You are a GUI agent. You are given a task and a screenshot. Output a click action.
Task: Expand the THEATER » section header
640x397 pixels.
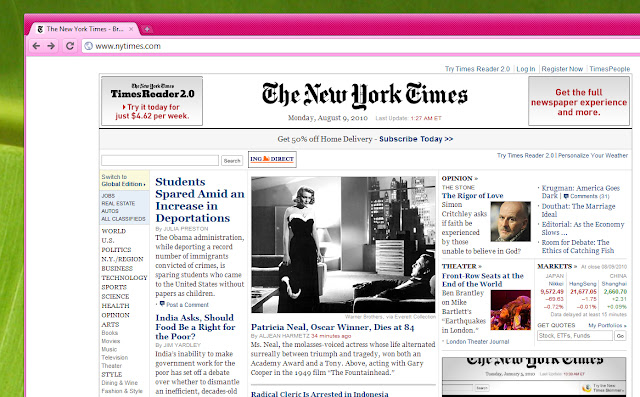pyautogui.click(x=462, y=266)
